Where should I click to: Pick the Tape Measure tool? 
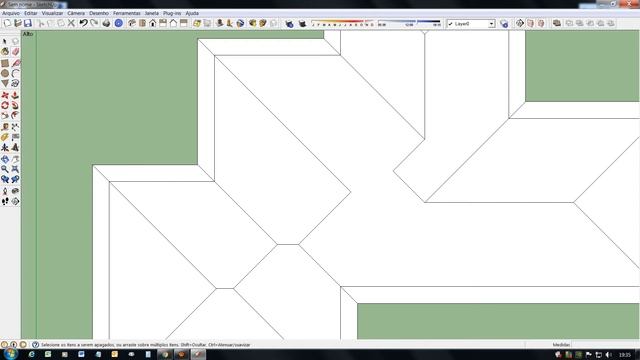click(5, 127)
